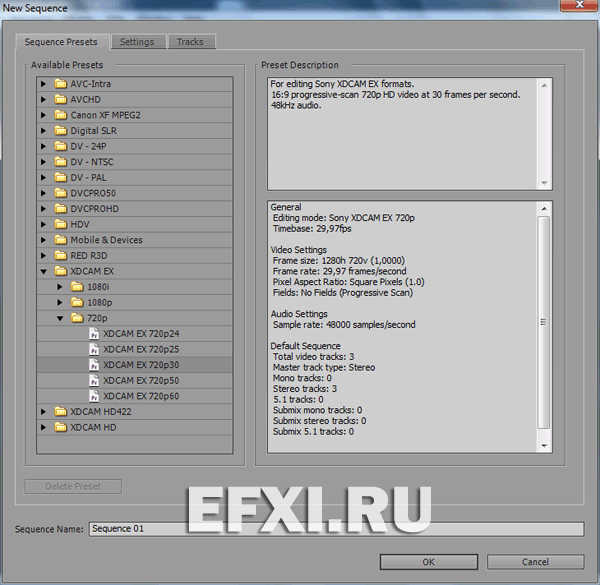Image resolution: width=600 pixels, height=585 pixels.
Task: Click the preset description scroll-down arrow
Action: (x=544, y=183)
